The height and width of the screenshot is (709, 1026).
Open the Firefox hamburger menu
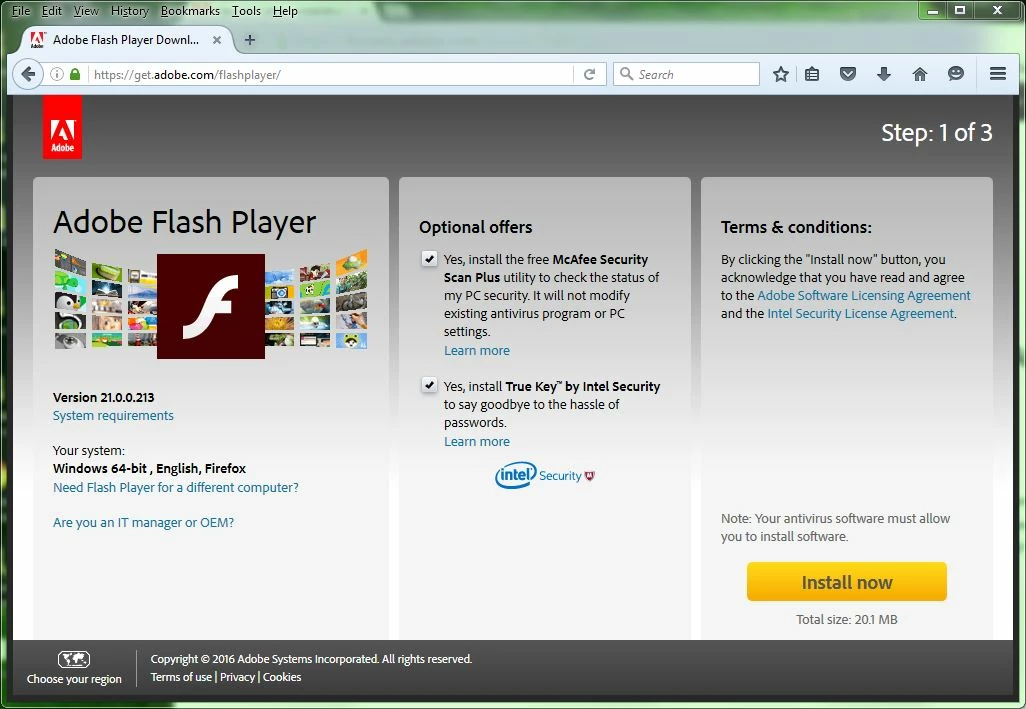[x=998, y=74]
